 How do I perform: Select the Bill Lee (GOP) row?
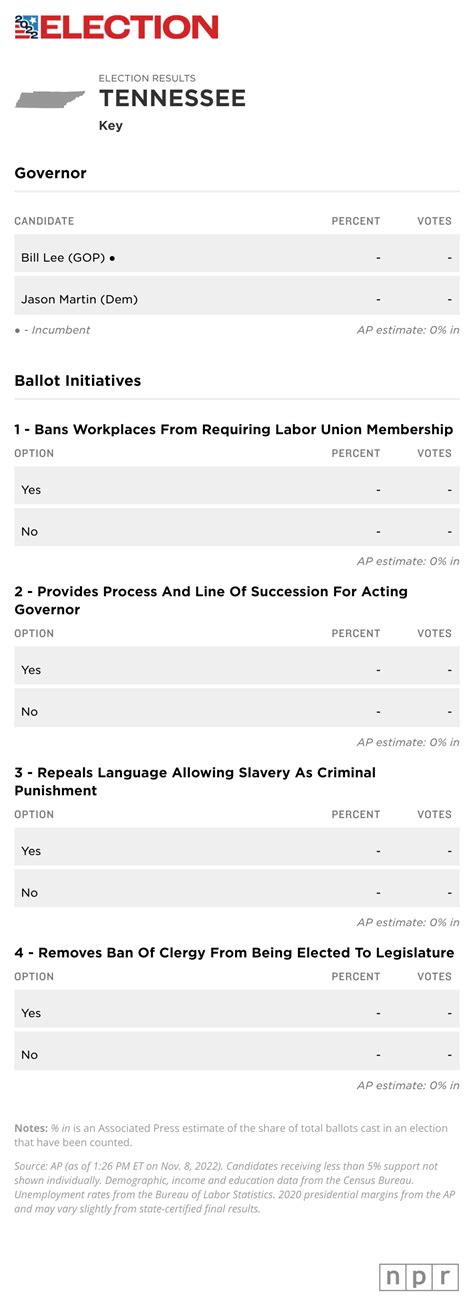tap(237, 257)
